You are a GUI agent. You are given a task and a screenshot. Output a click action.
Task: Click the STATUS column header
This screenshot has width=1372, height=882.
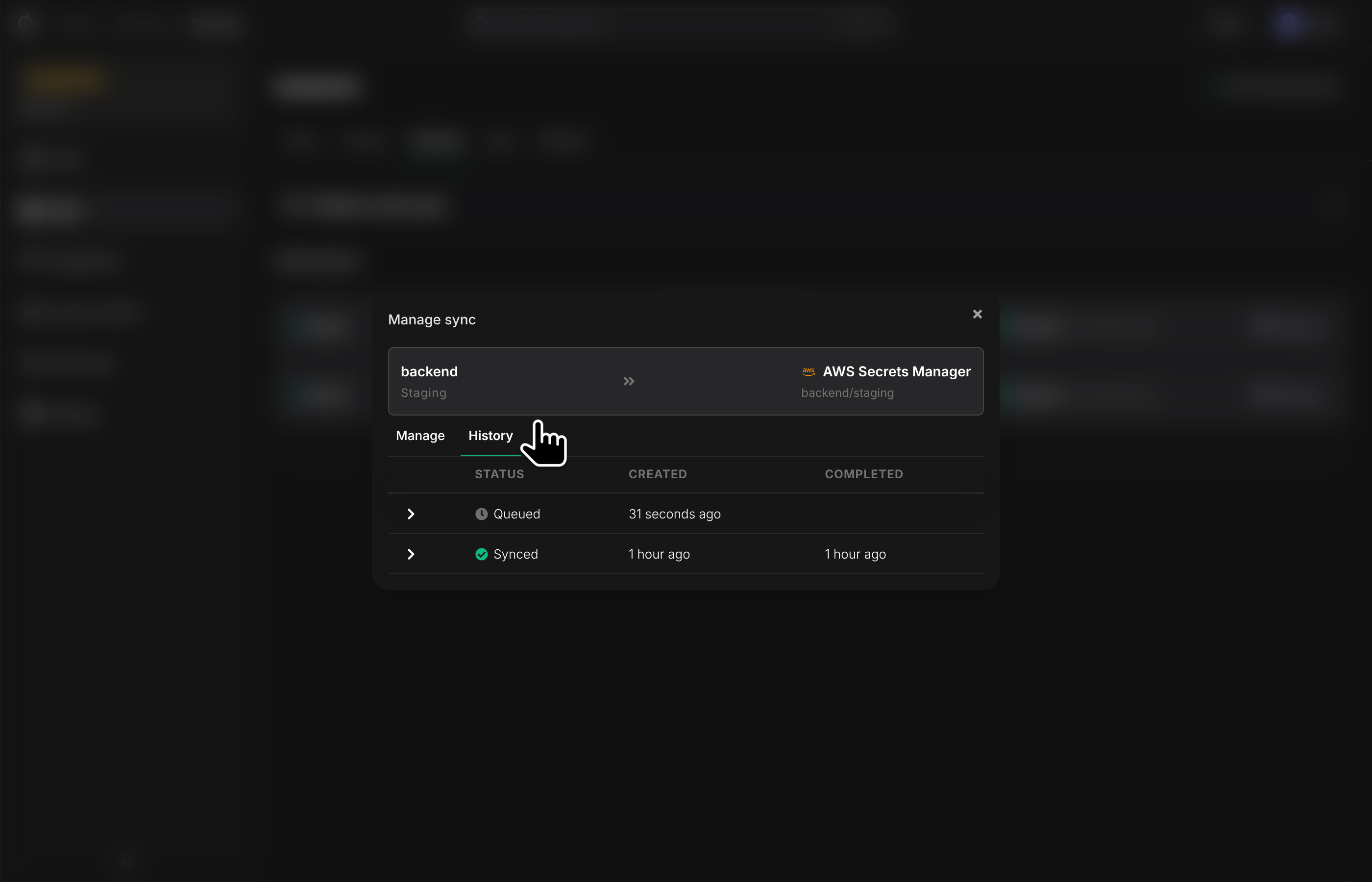click(499, 474)
